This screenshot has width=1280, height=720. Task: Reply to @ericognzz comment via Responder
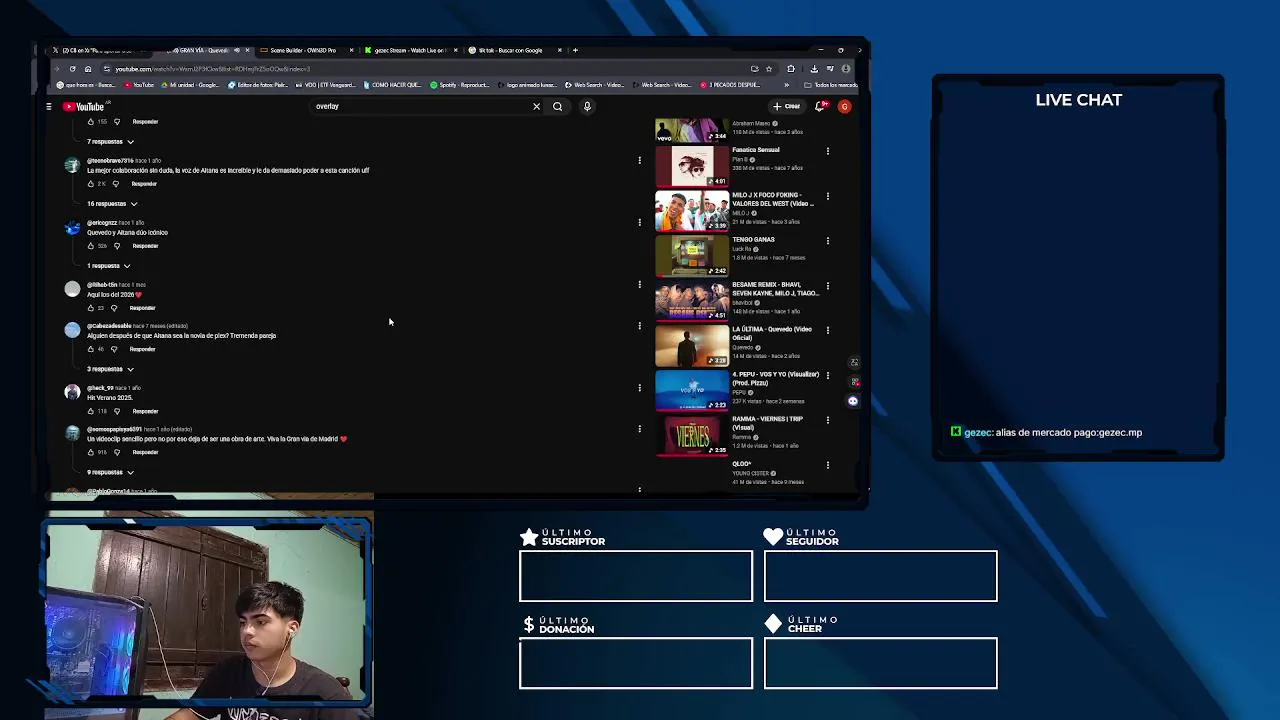pyautogui.click(x=145, y=246)
